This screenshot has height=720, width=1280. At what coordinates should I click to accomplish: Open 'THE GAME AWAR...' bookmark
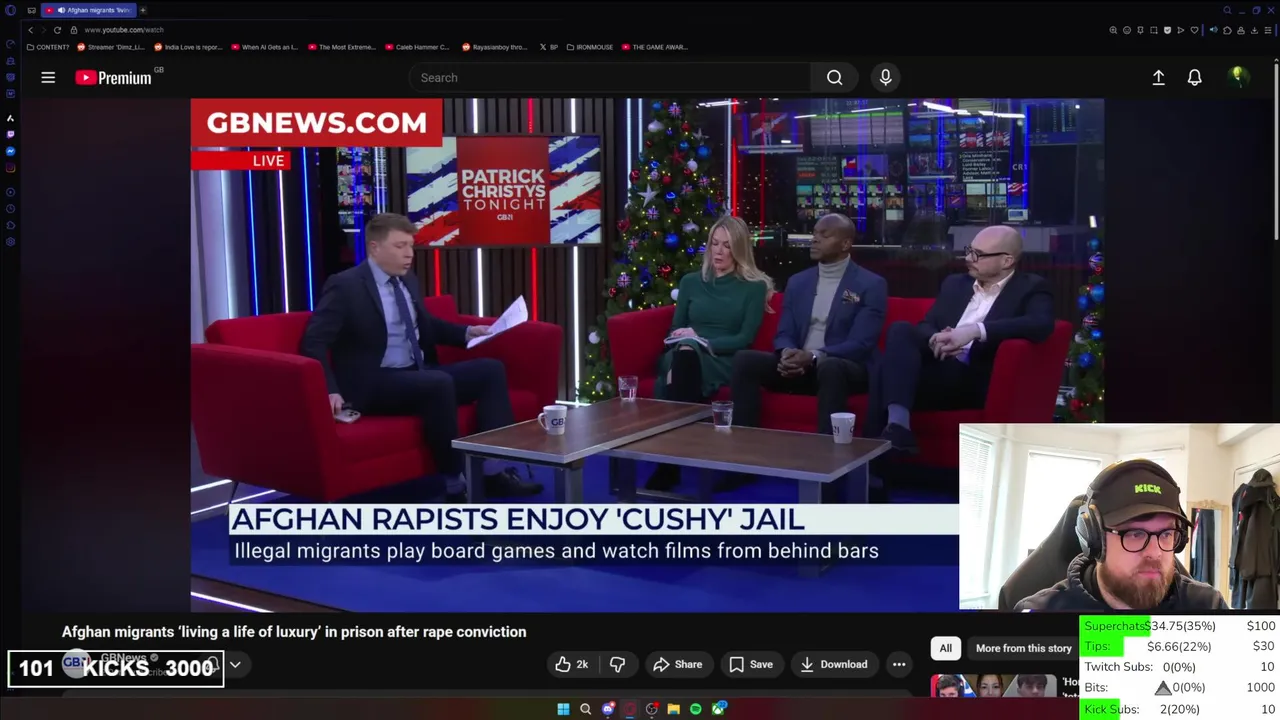[654, 47]
